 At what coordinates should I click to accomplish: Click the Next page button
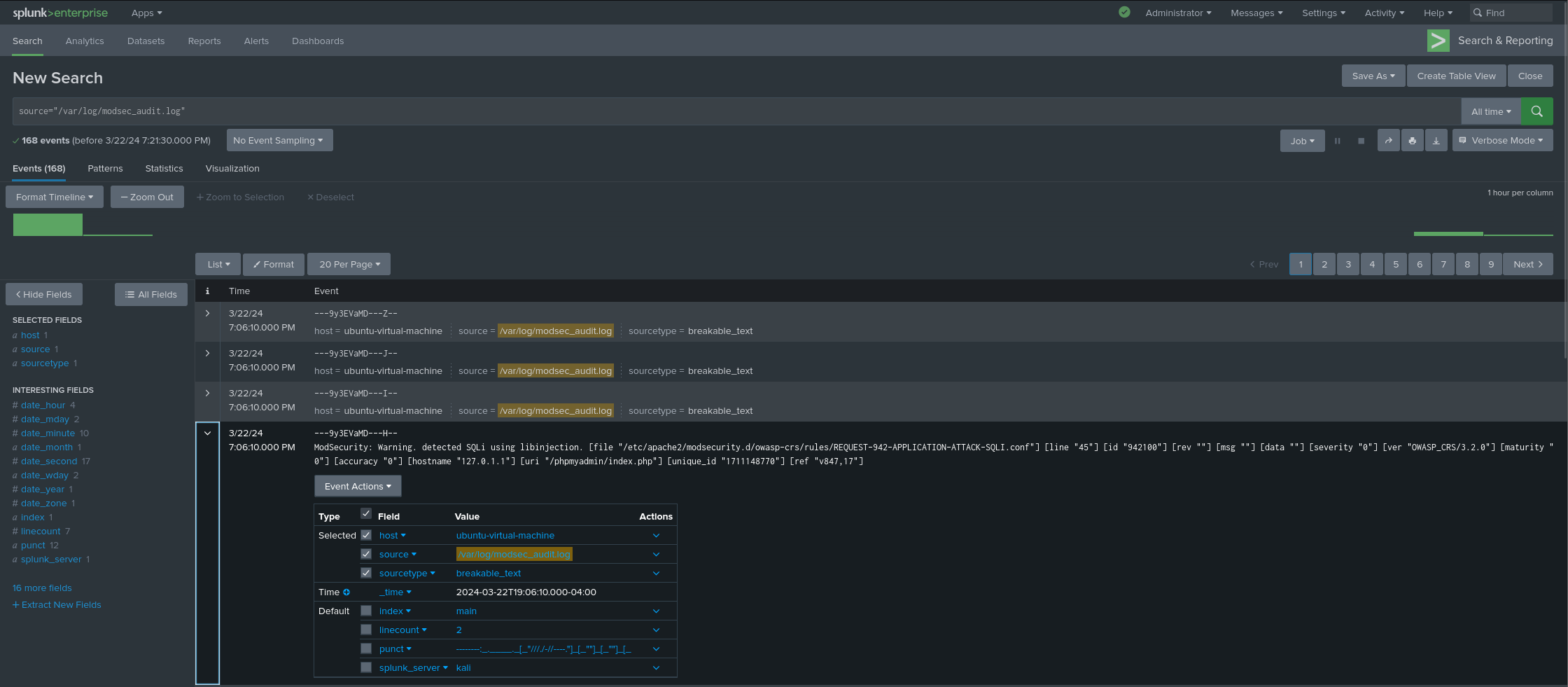pyautogui.click(x=1527, y=264)
